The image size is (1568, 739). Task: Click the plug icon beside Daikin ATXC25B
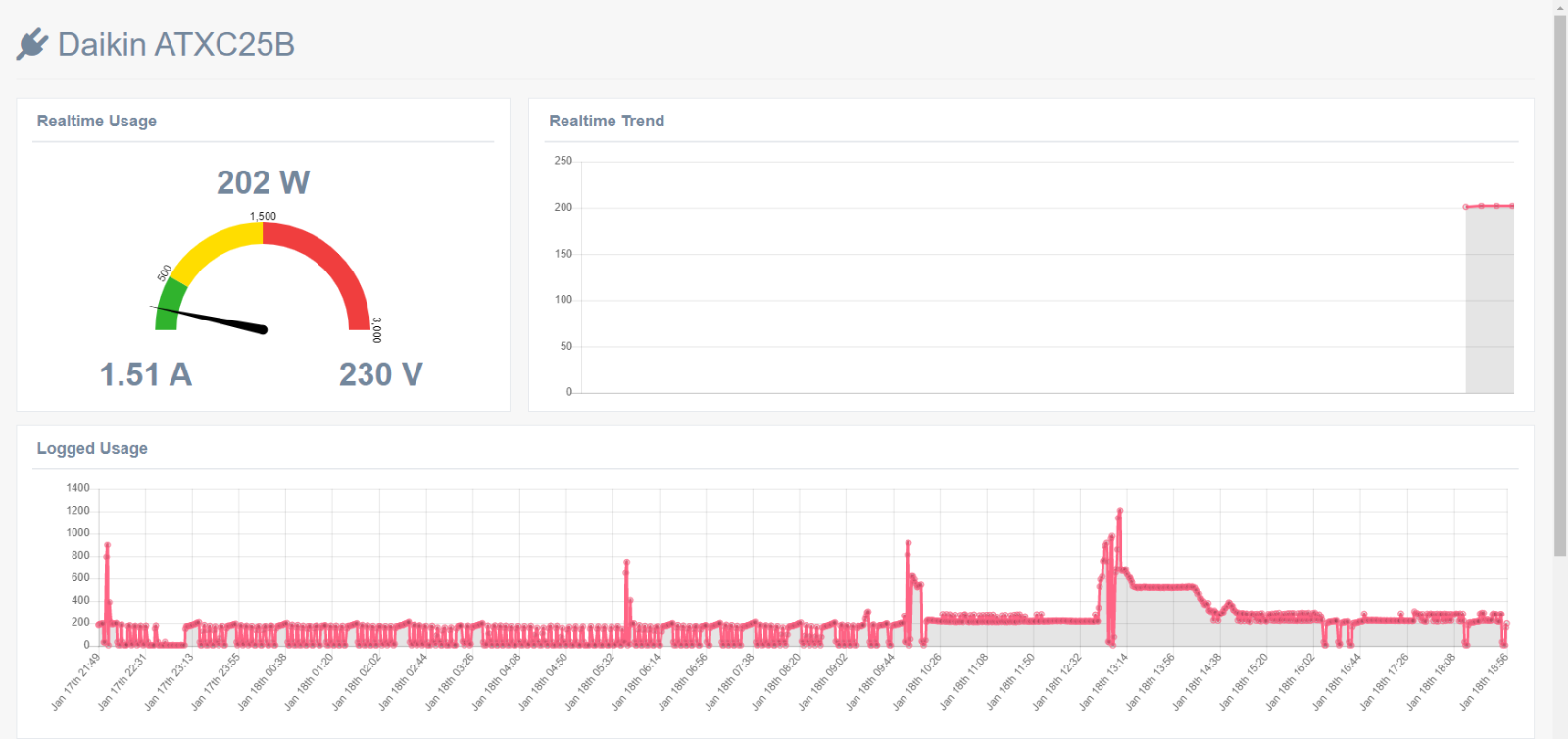point(32,44)
